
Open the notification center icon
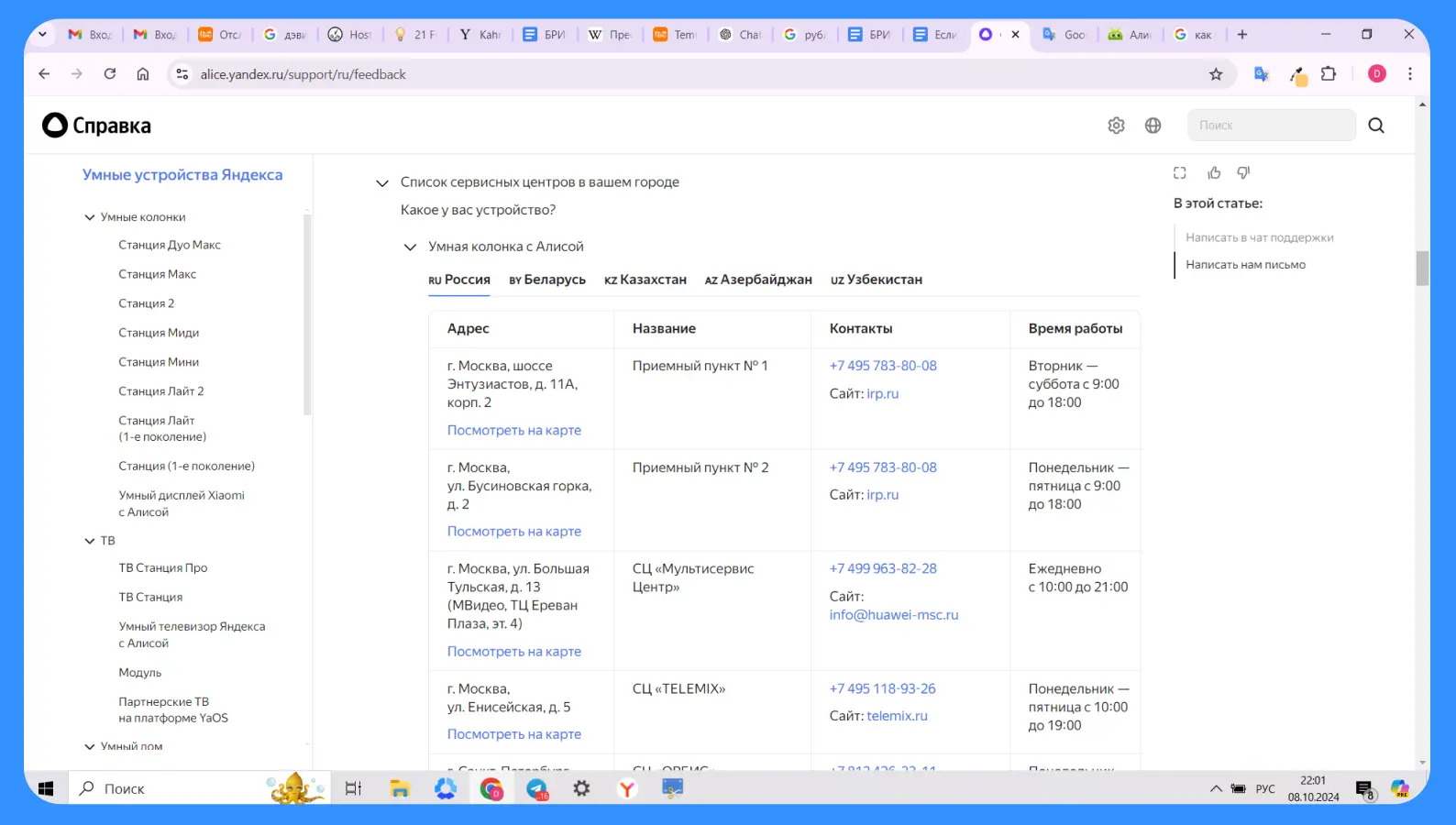1365,789
